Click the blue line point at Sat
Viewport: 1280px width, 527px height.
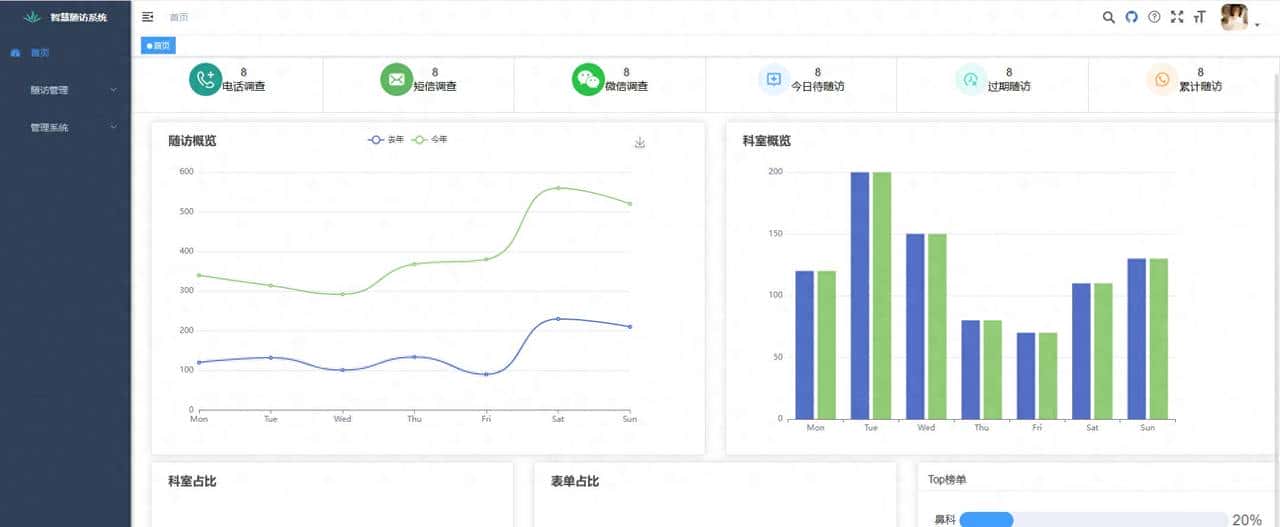[558, 319]
